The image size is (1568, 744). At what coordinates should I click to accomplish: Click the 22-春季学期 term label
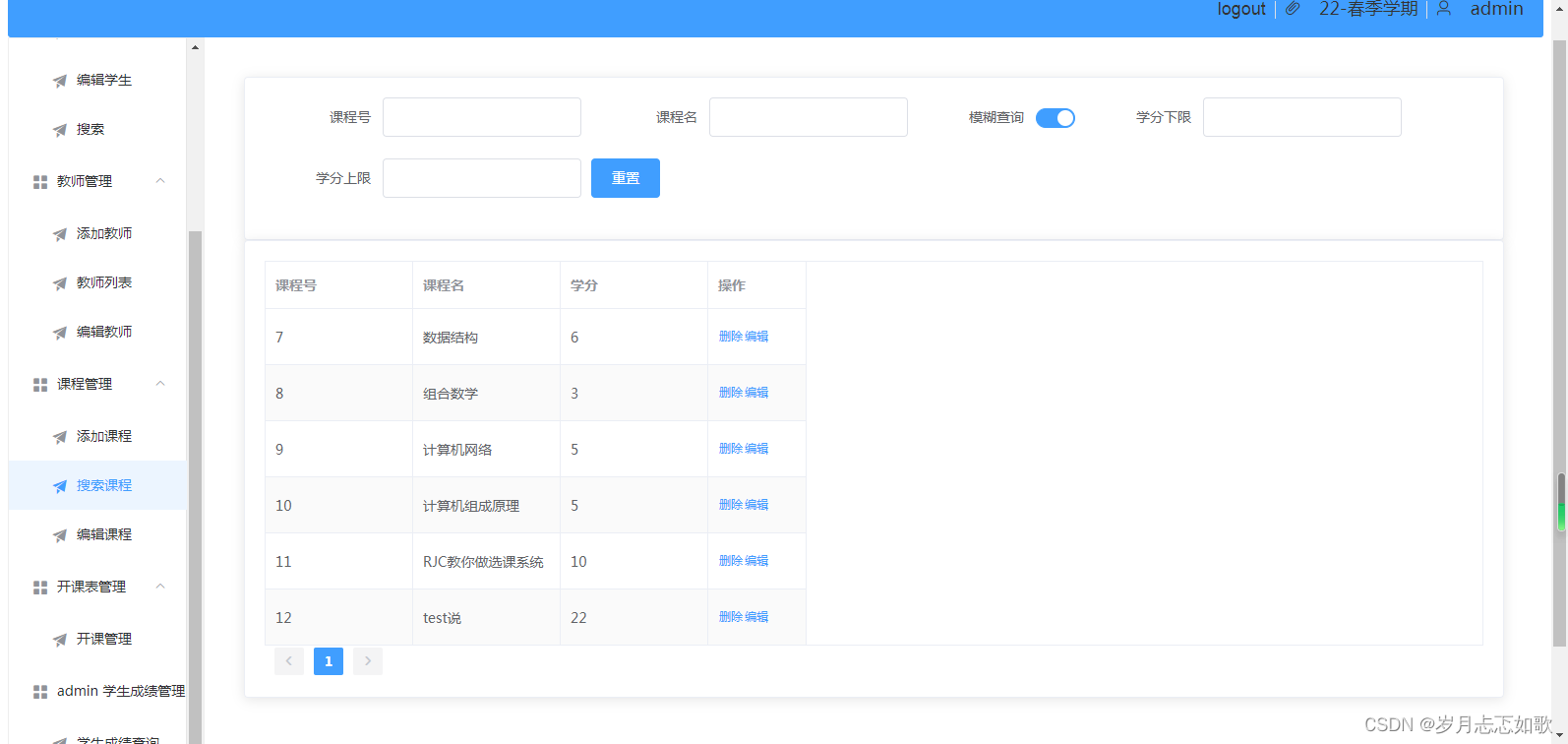[1368, 9]
